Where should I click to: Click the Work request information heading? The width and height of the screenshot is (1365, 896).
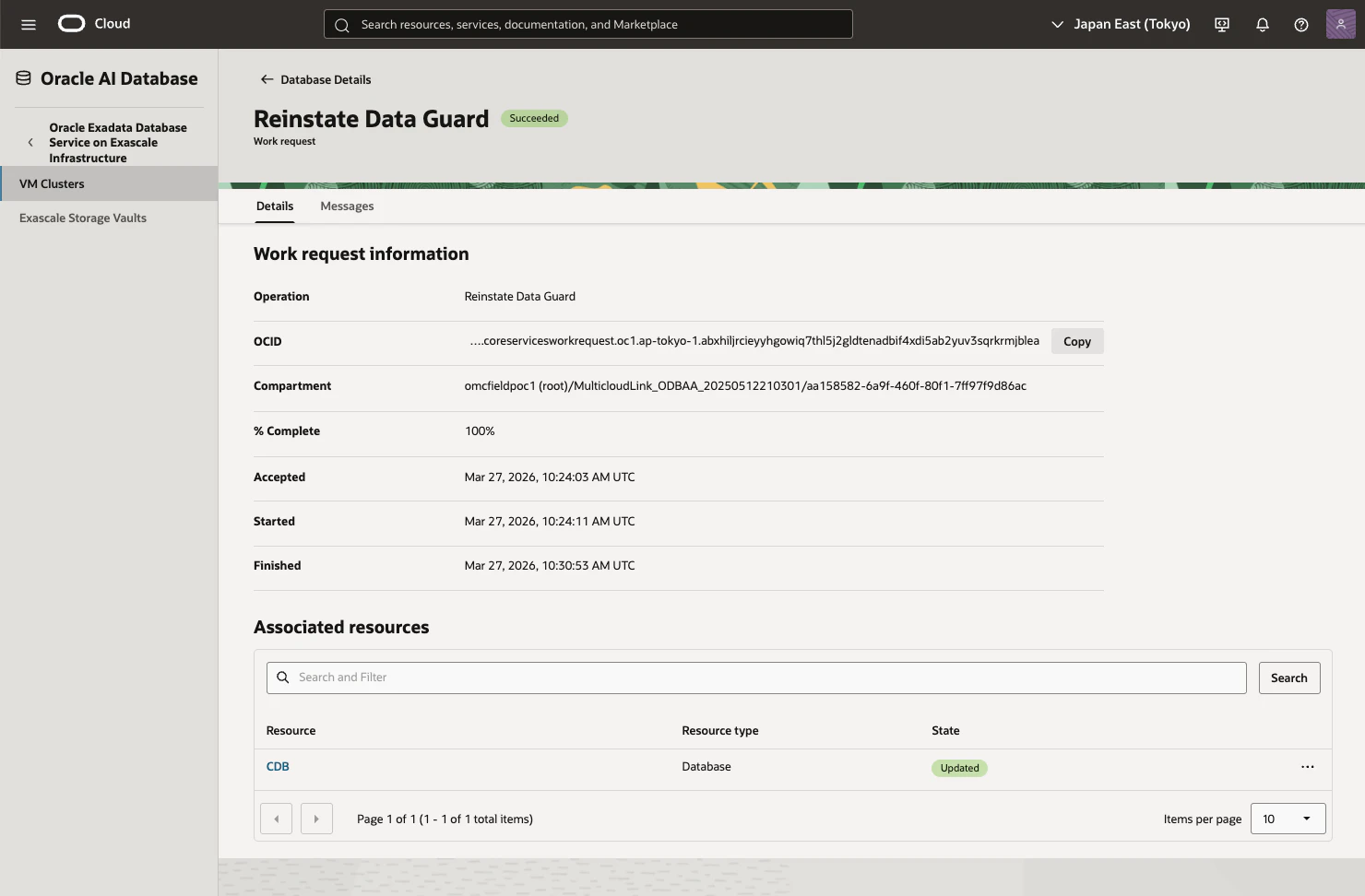click(362, 254)
